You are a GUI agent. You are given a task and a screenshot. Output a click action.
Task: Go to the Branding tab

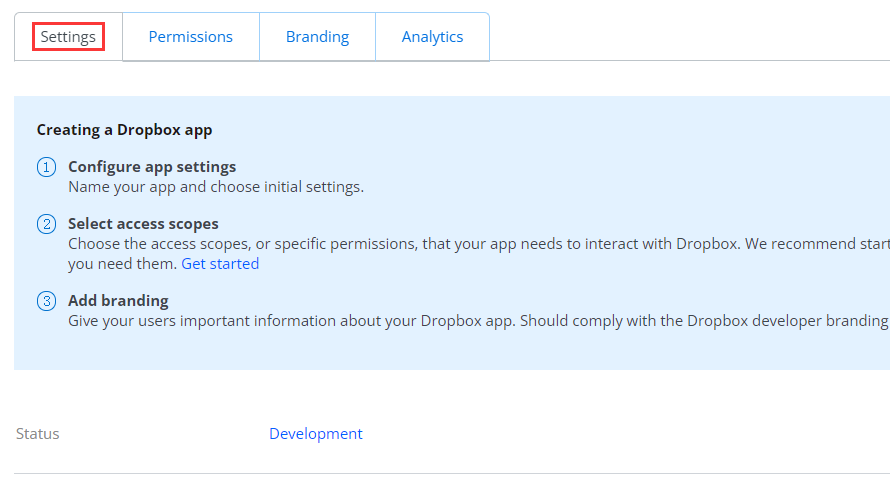pos(317,37)
